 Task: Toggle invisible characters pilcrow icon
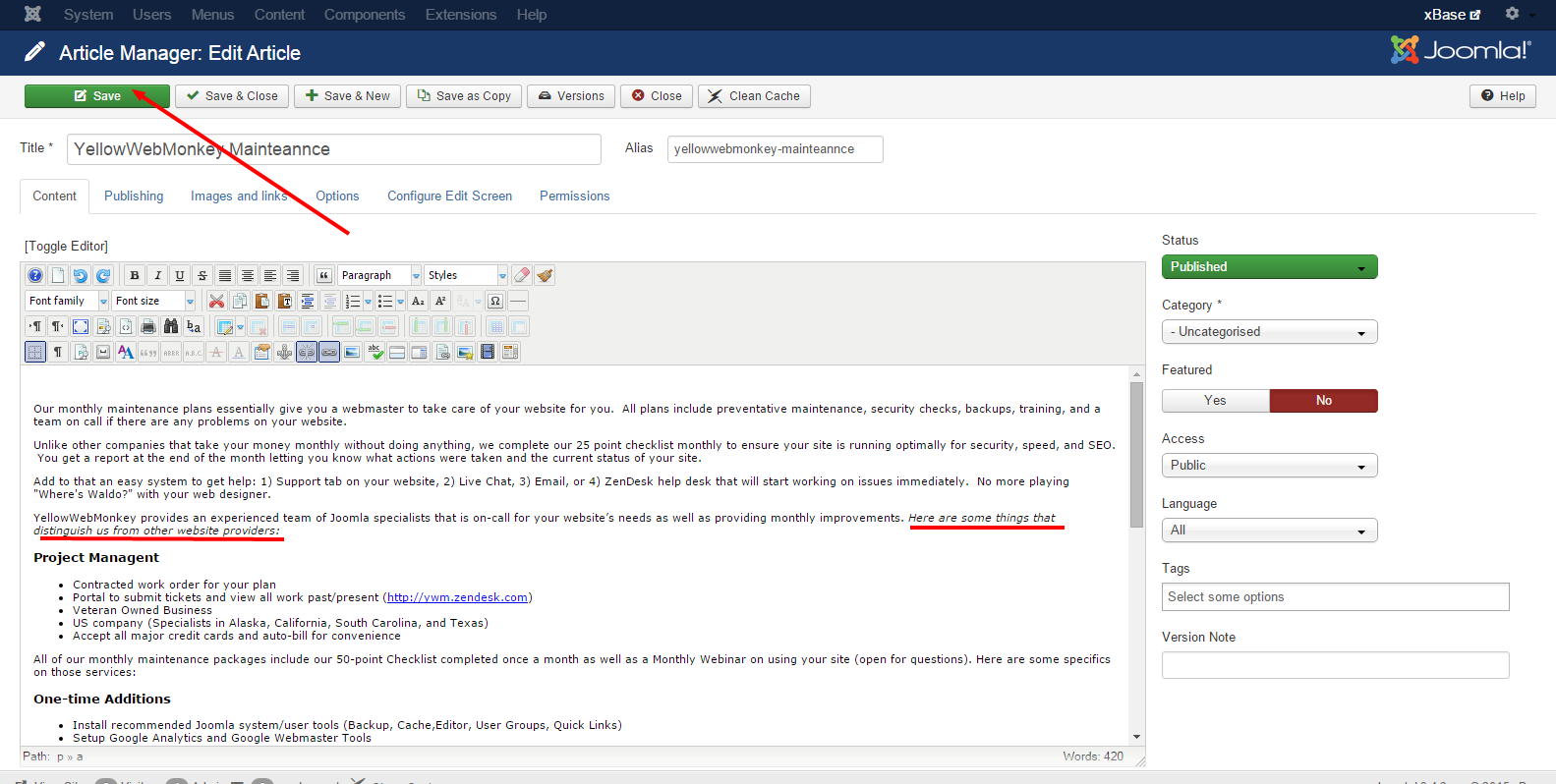pyautogui.click(x=58, y=352)
